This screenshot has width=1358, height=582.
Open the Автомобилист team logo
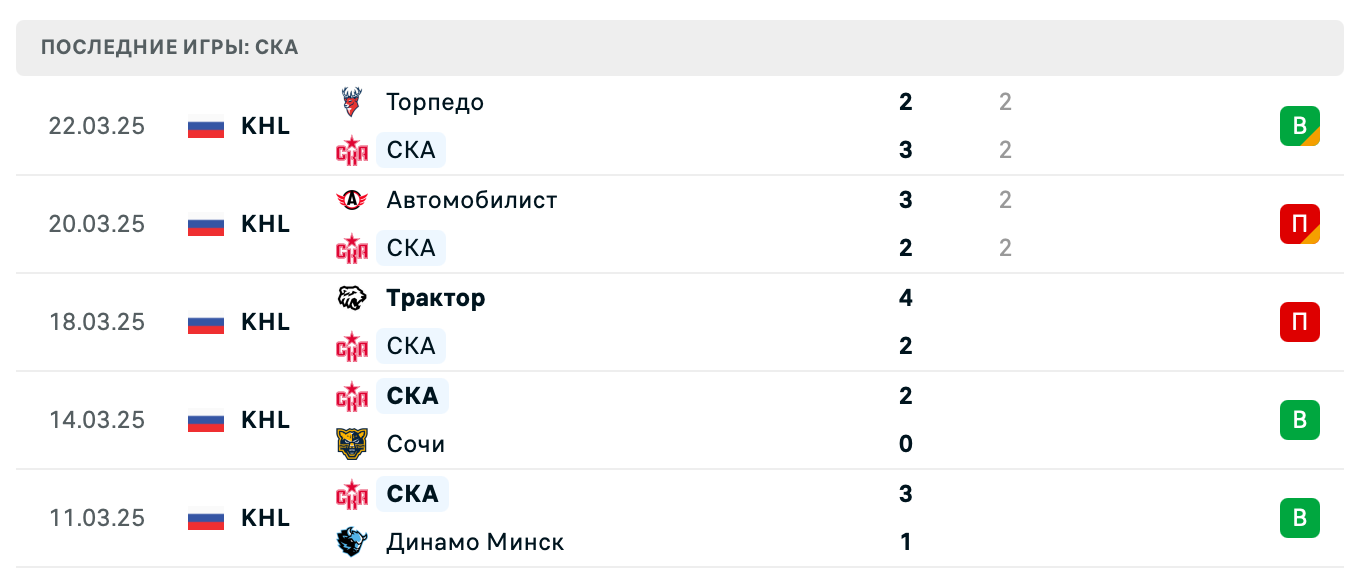352,199
